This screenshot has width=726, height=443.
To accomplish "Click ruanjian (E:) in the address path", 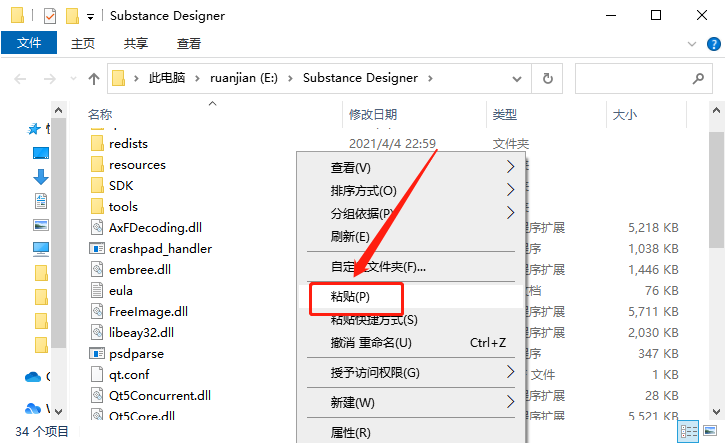I will click(244, 78).
